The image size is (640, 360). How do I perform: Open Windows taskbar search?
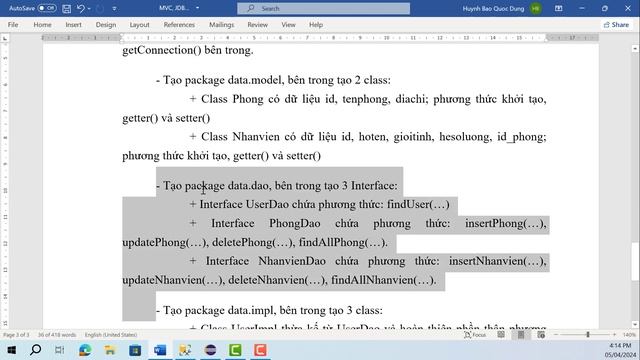pos(36,350)
